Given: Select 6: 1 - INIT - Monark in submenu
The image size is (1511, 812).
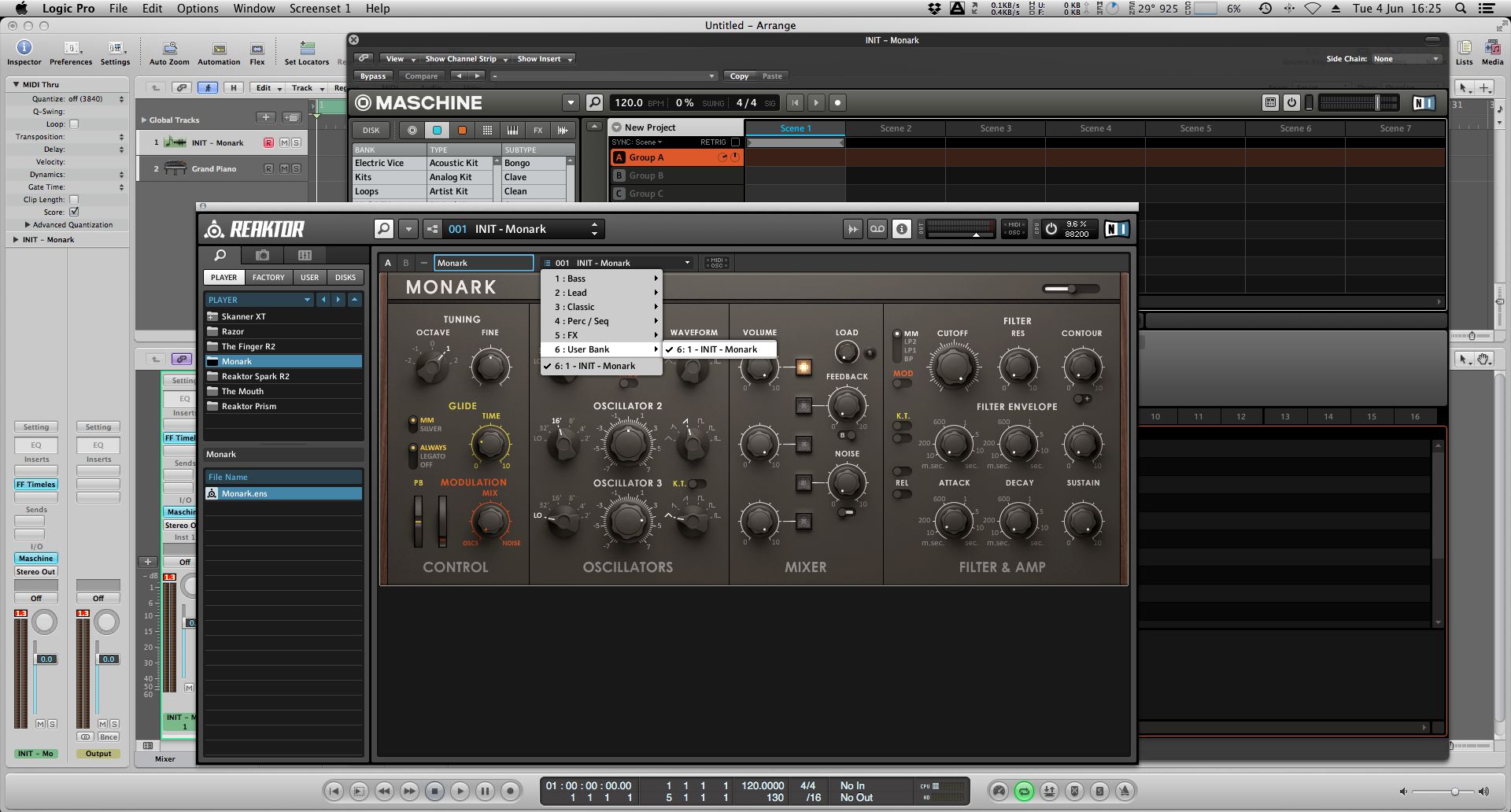Looking at the screenshot, I should click(x=719, y=349).
